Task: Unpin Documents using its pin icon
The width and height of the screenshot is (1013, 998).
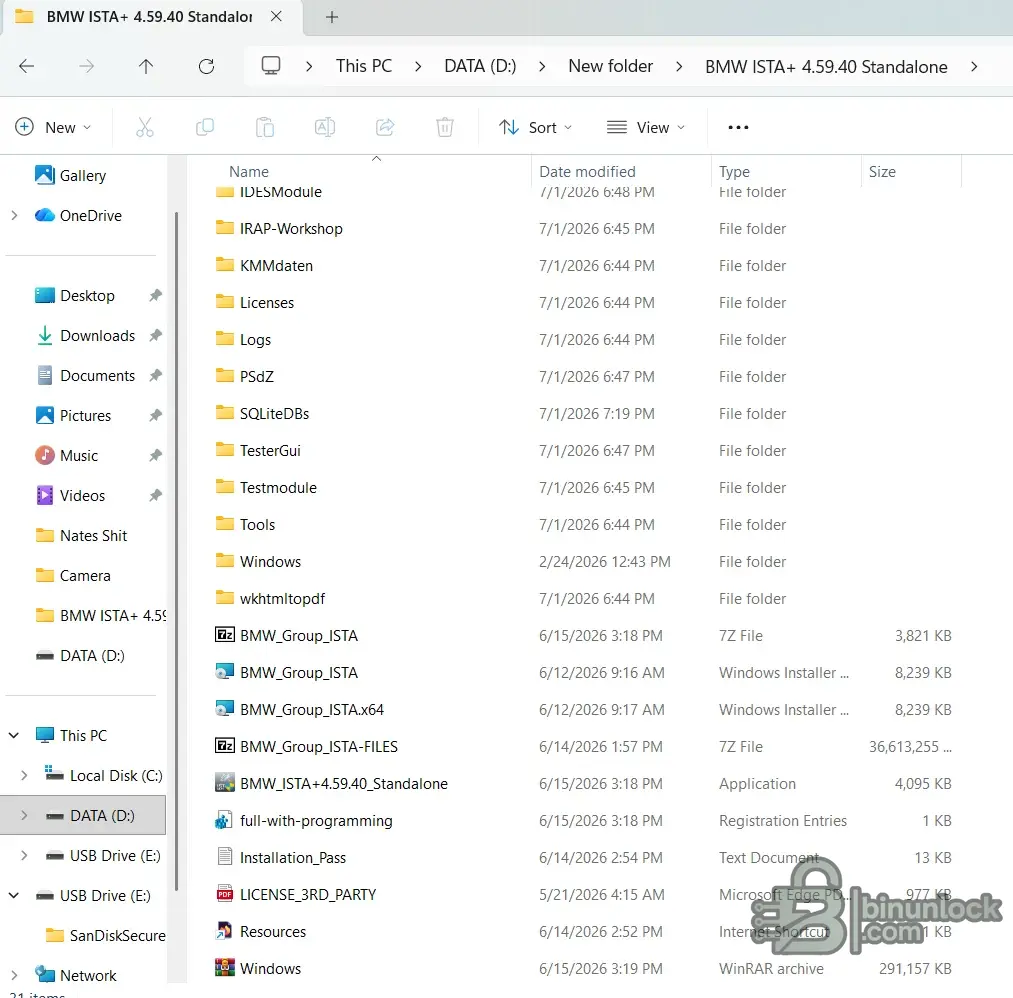Action: [x=155, y=376]
